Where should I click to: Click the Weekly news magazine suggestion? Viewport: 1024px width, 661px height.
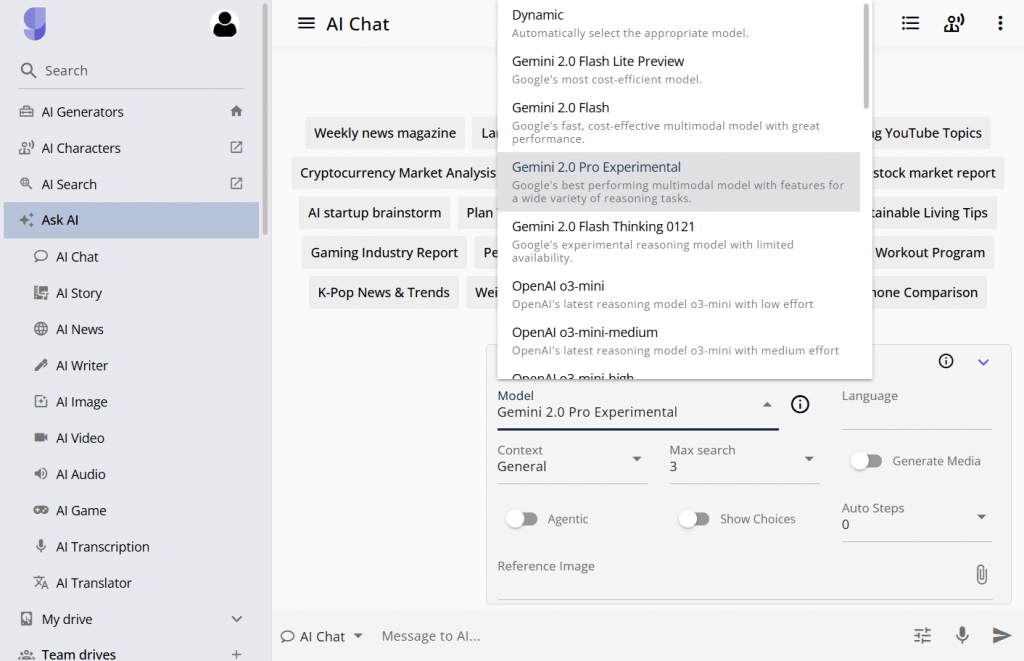click(385, 133)
